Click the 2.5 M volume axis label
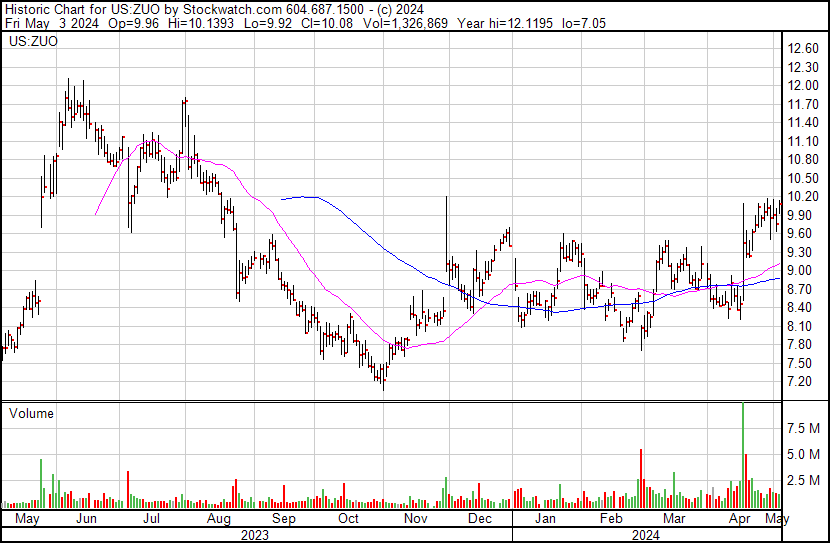The width and height of the screenshot is (830, 543). point(803,480)
